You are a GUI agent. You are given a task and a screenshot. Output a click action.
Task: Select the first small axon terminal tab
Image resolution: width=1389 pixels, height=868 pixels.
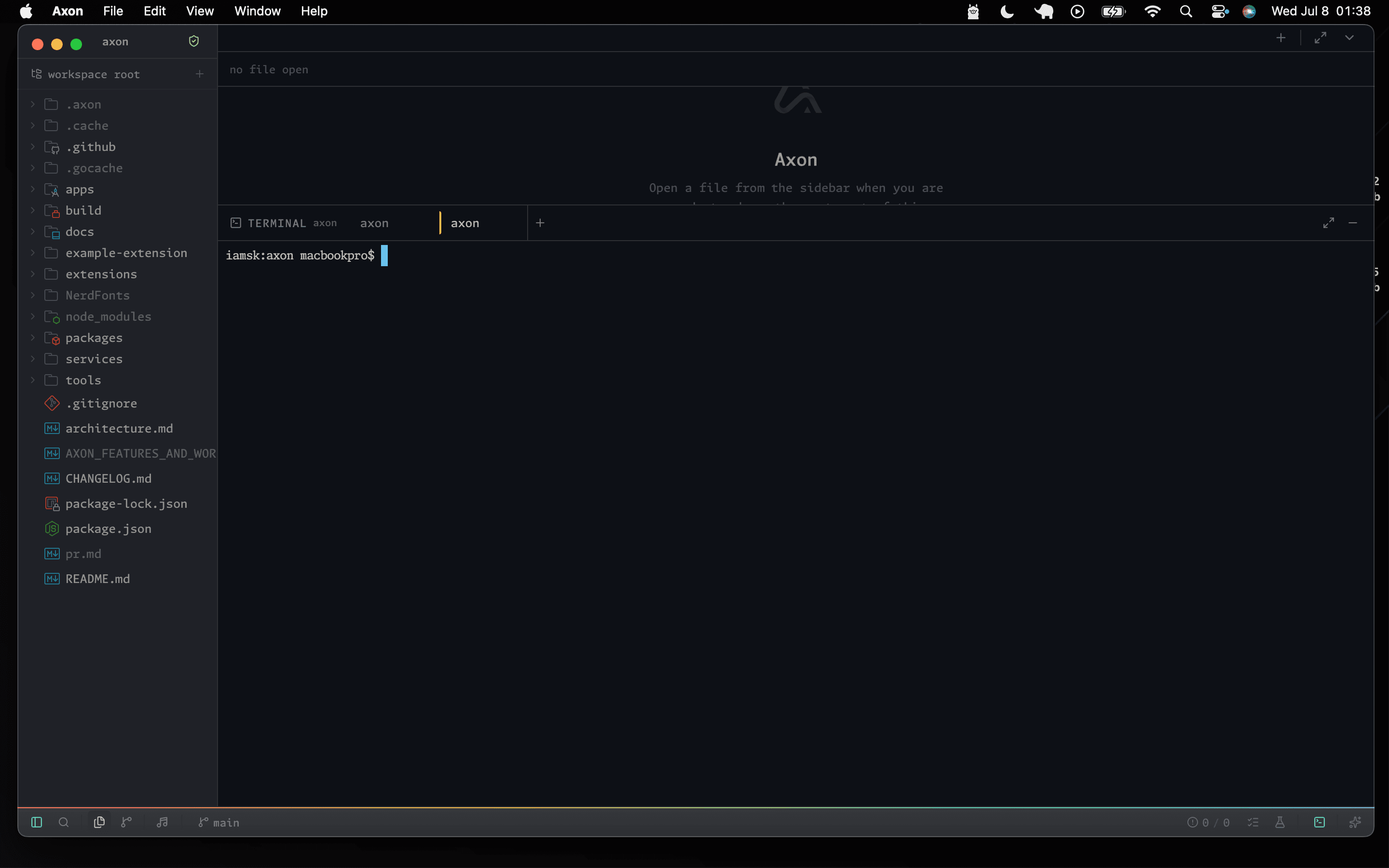click(x=325, y=223)
